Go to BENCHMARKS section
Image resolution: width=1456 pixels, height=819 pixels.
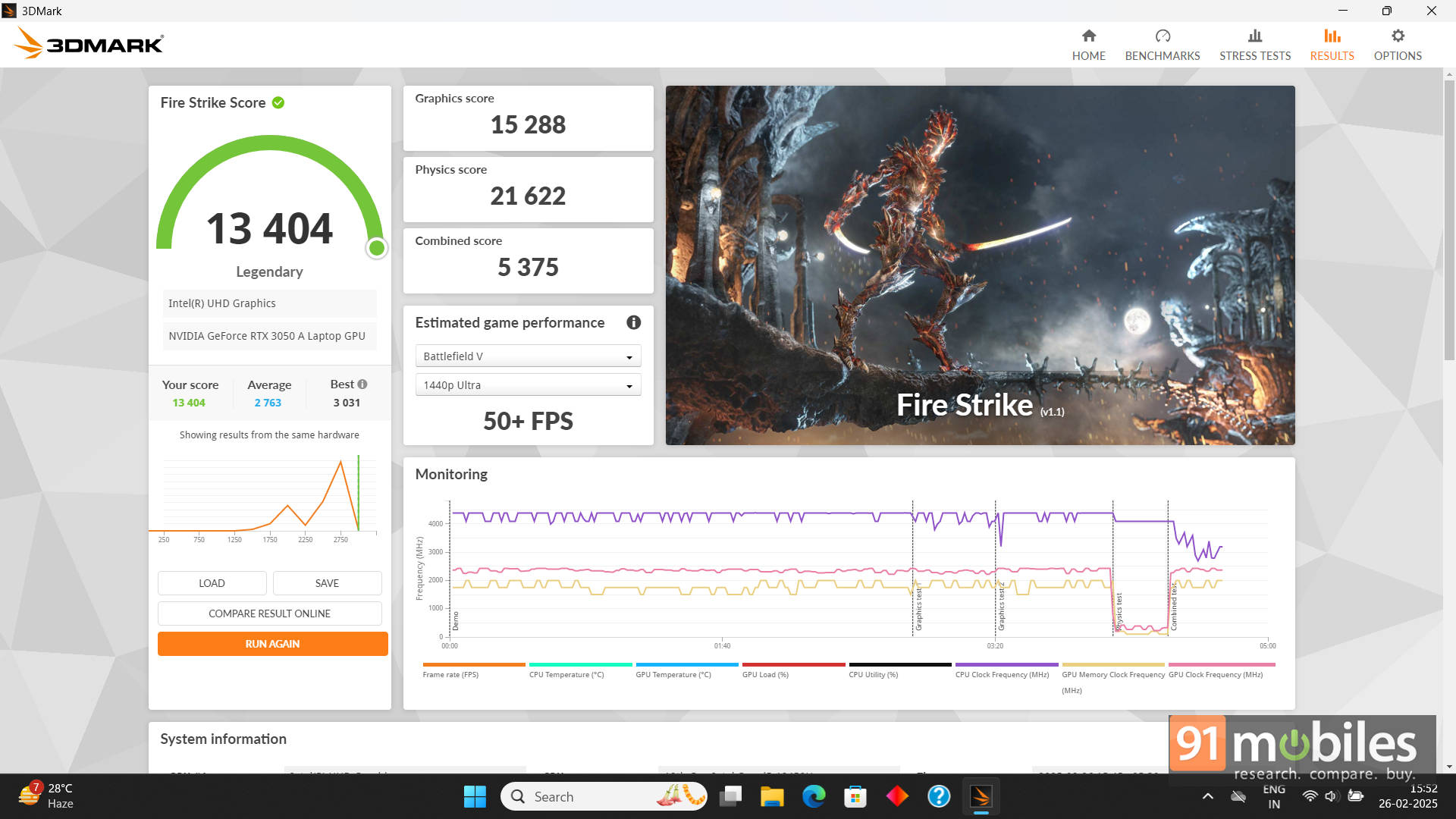coord(1162,45)
